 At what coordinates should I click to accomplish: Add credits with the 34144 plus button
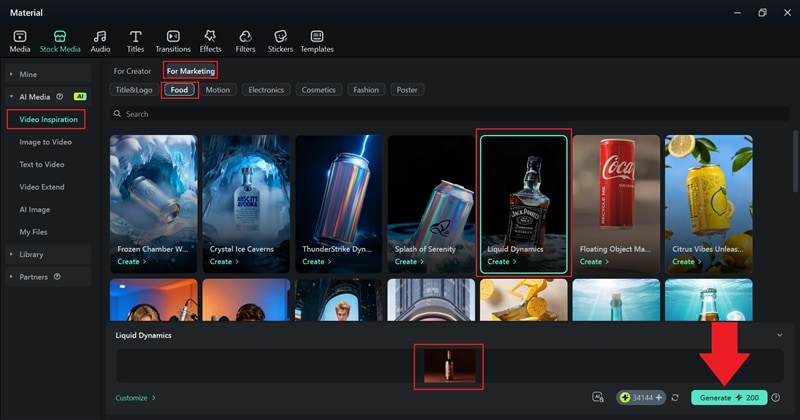pos(659,398)
